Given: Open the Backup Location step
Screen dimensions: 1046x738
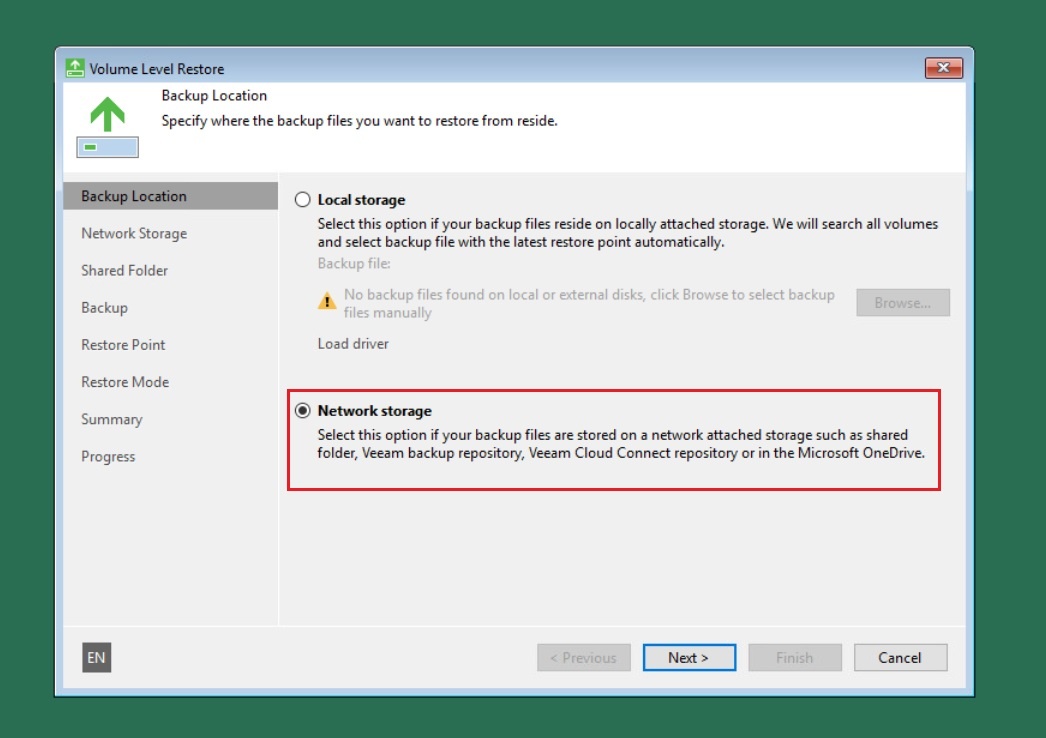Looking at the screenshot, I should (x=134, y=196).
